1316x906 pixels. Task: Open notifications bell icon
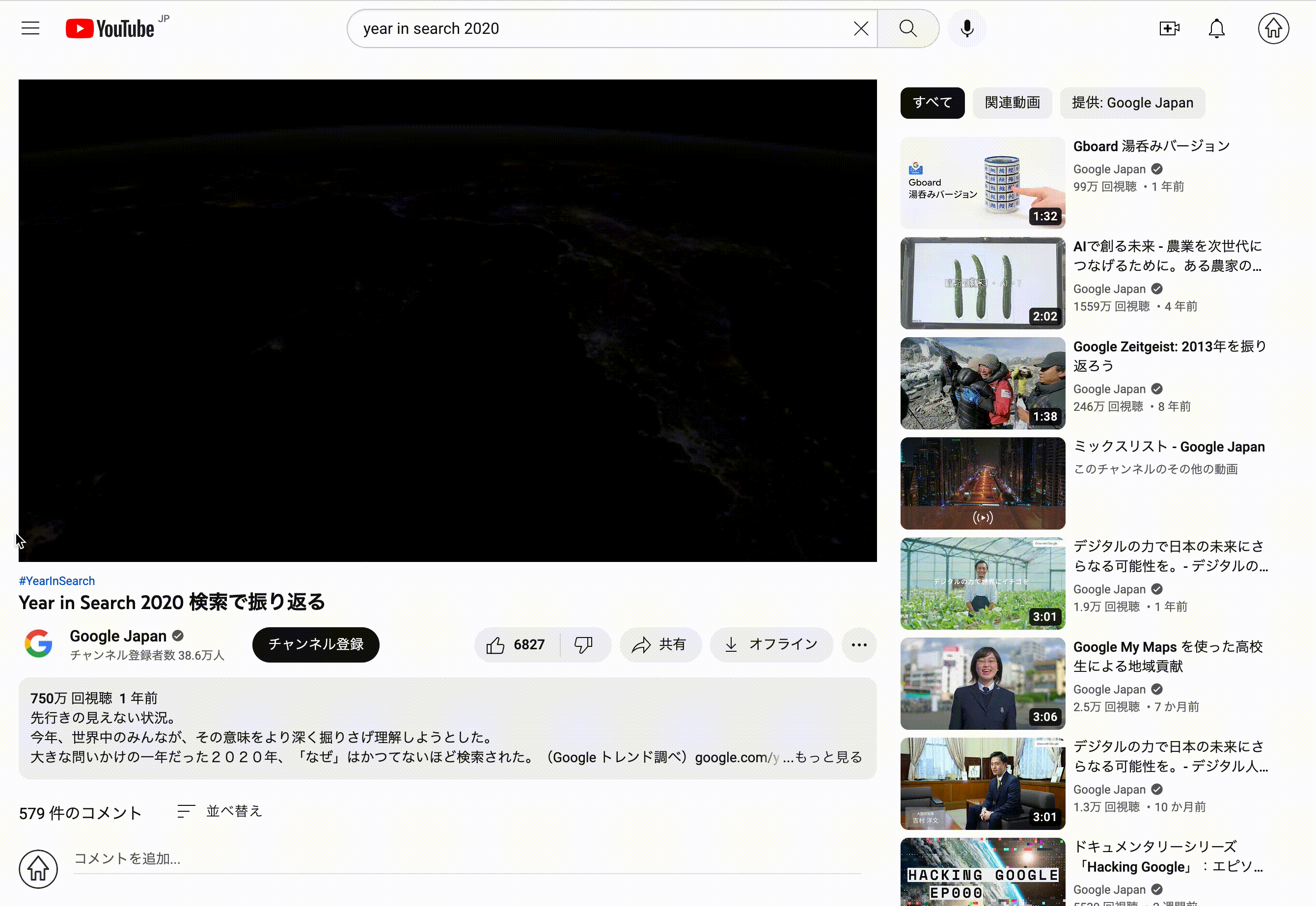[1216, 28]
